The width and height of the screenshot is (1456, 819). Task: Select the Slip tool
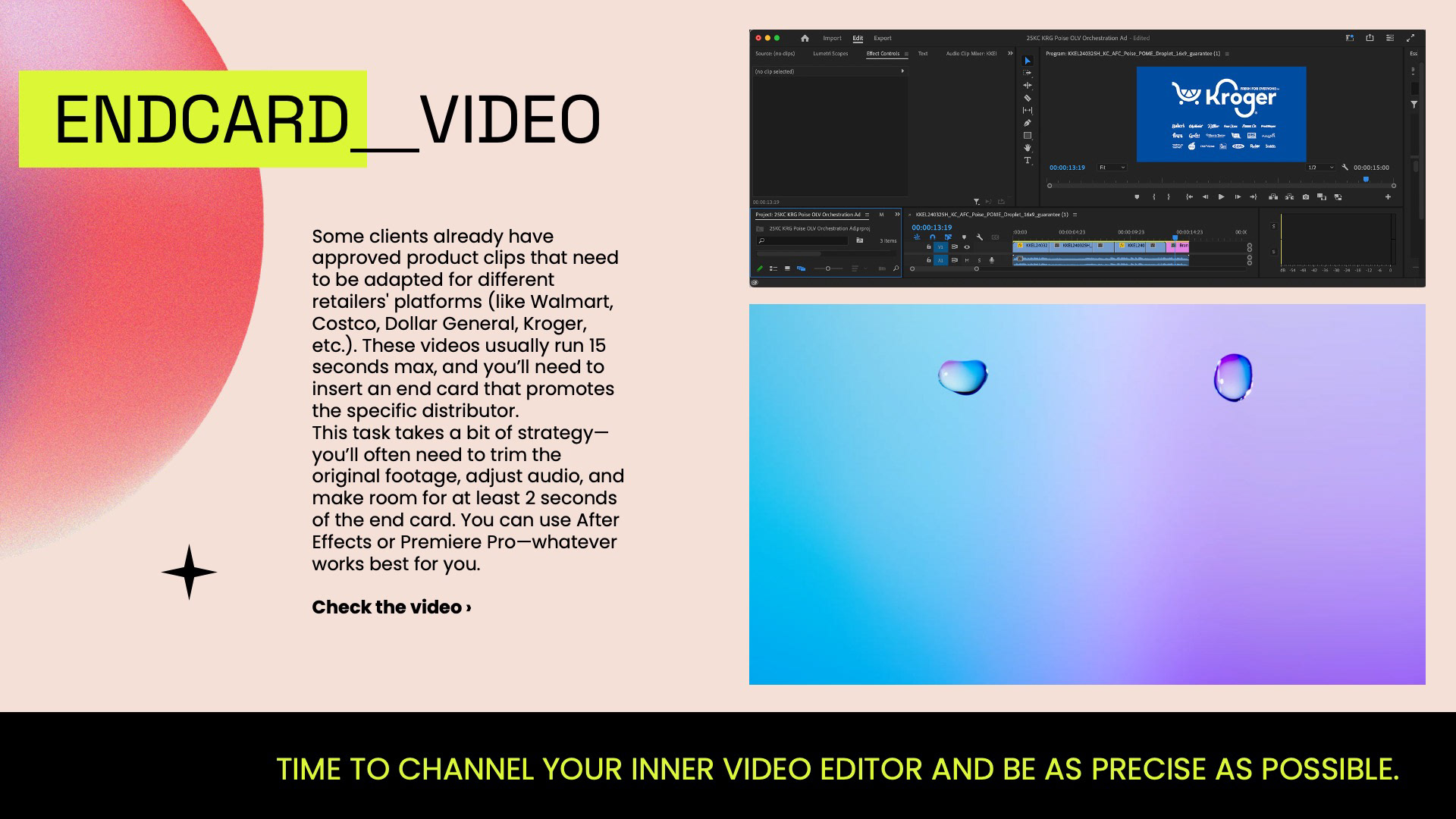click(x=1028, y=110)
